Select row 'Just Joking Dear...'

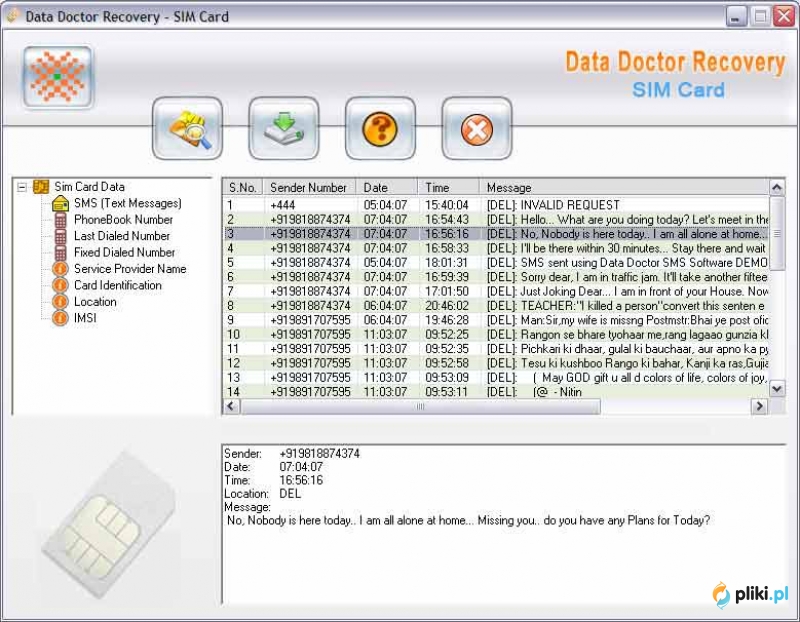pyautogui.click(x=496, y=291)
